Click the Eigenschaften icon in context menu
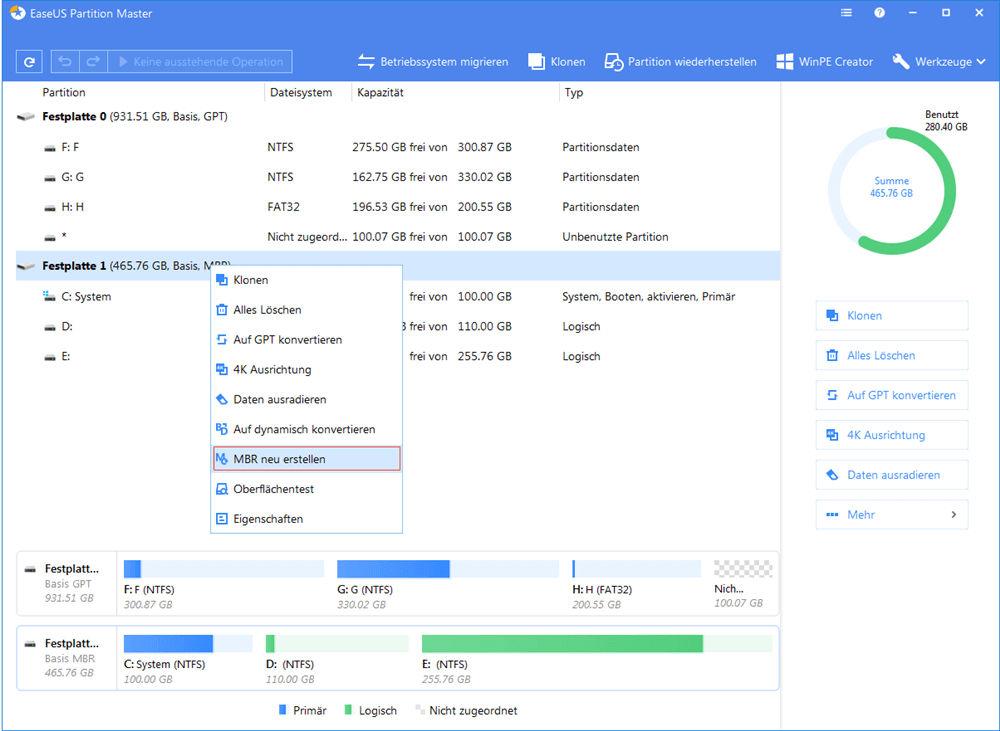 click(x=222, y=519)
